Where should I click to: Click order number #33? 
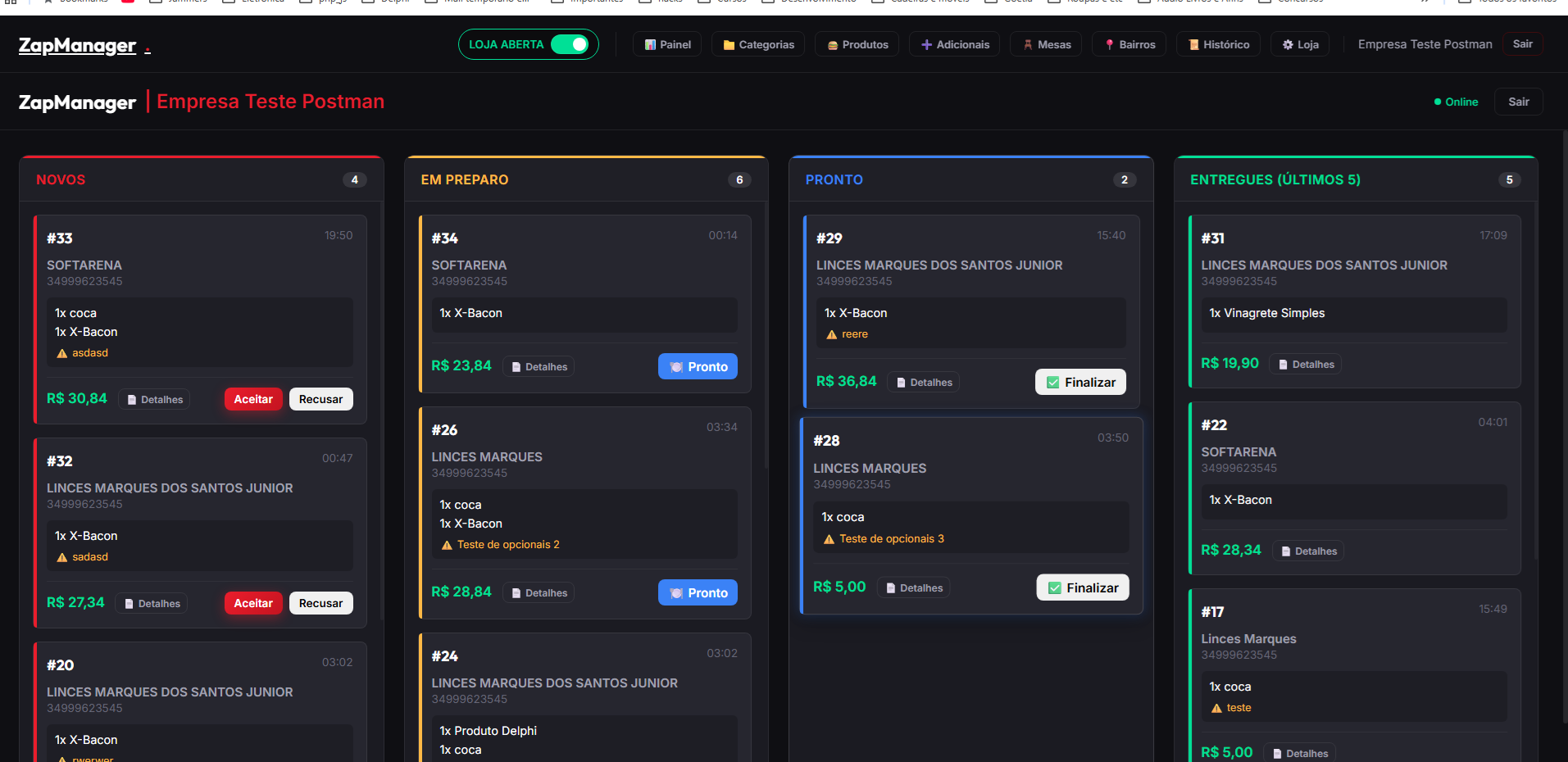tap(60, 238)
